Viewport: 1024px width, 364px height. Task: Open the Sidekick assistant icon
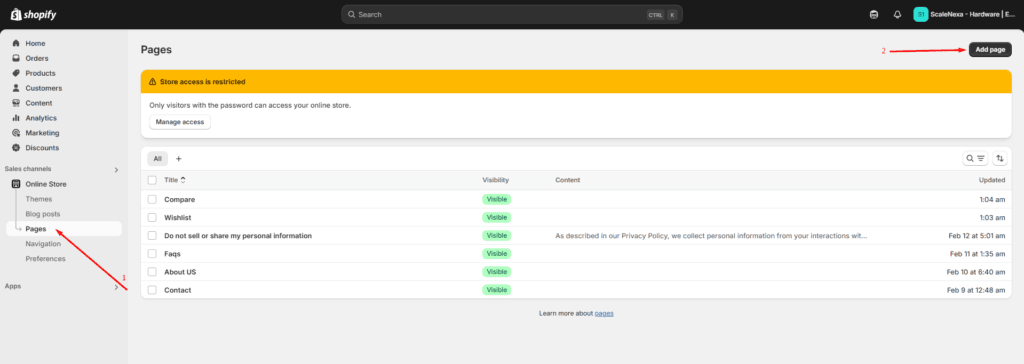point(874,14)
